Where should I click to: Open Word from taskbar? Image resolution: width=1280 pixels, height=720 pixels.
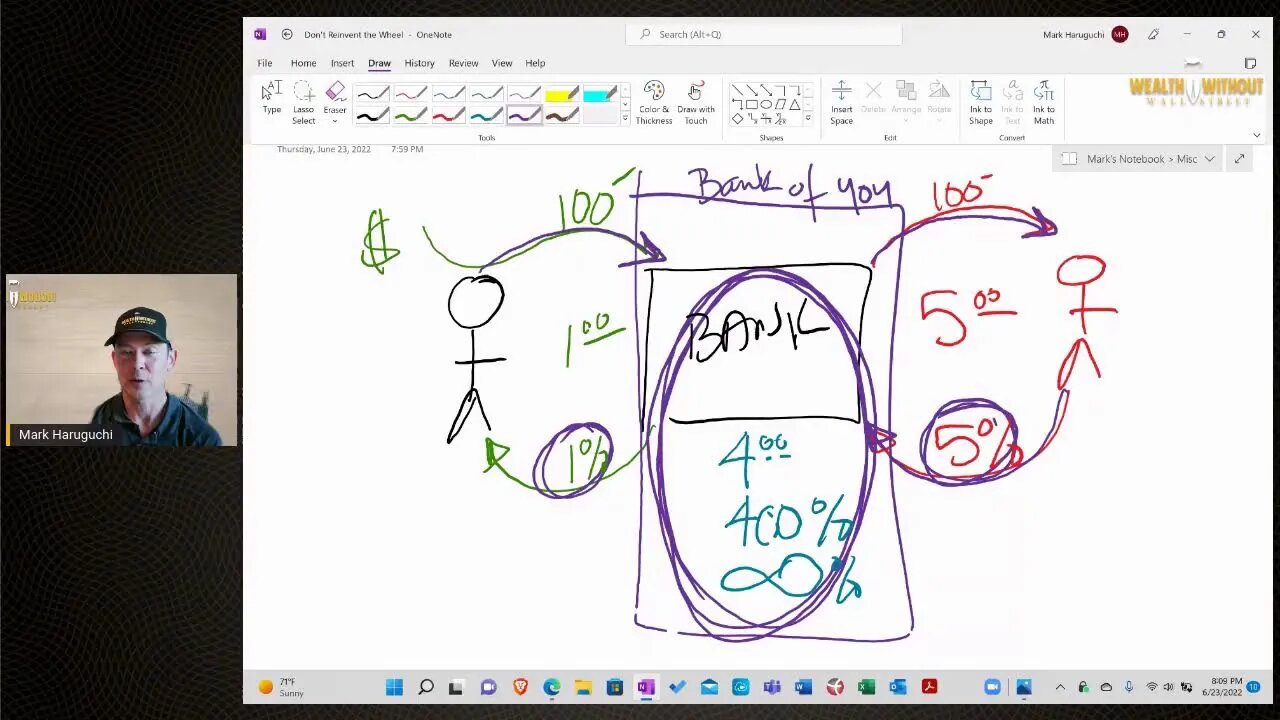pos(803,687)
